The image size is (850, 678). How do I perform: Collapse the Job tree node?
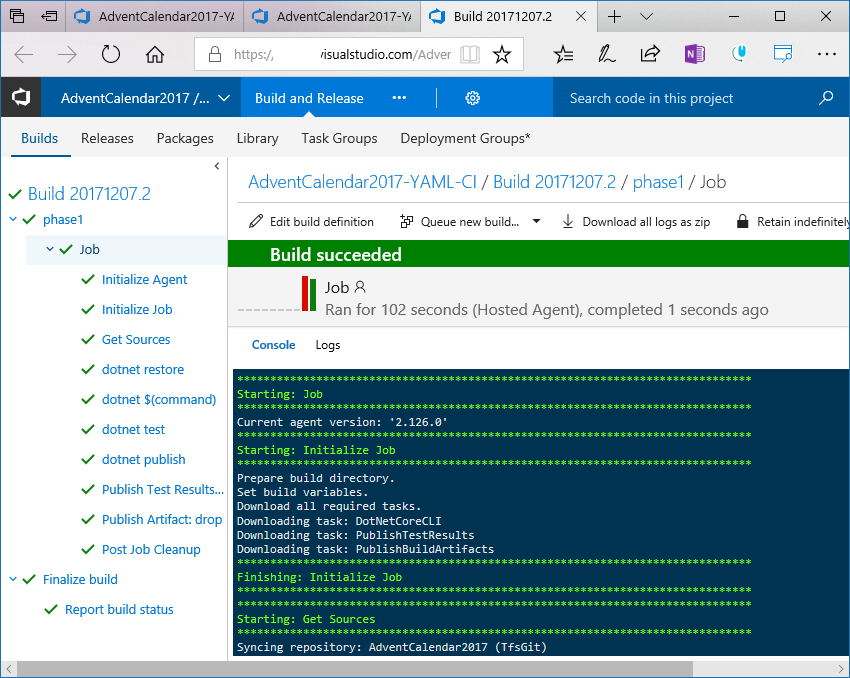(x=50, y=249)
